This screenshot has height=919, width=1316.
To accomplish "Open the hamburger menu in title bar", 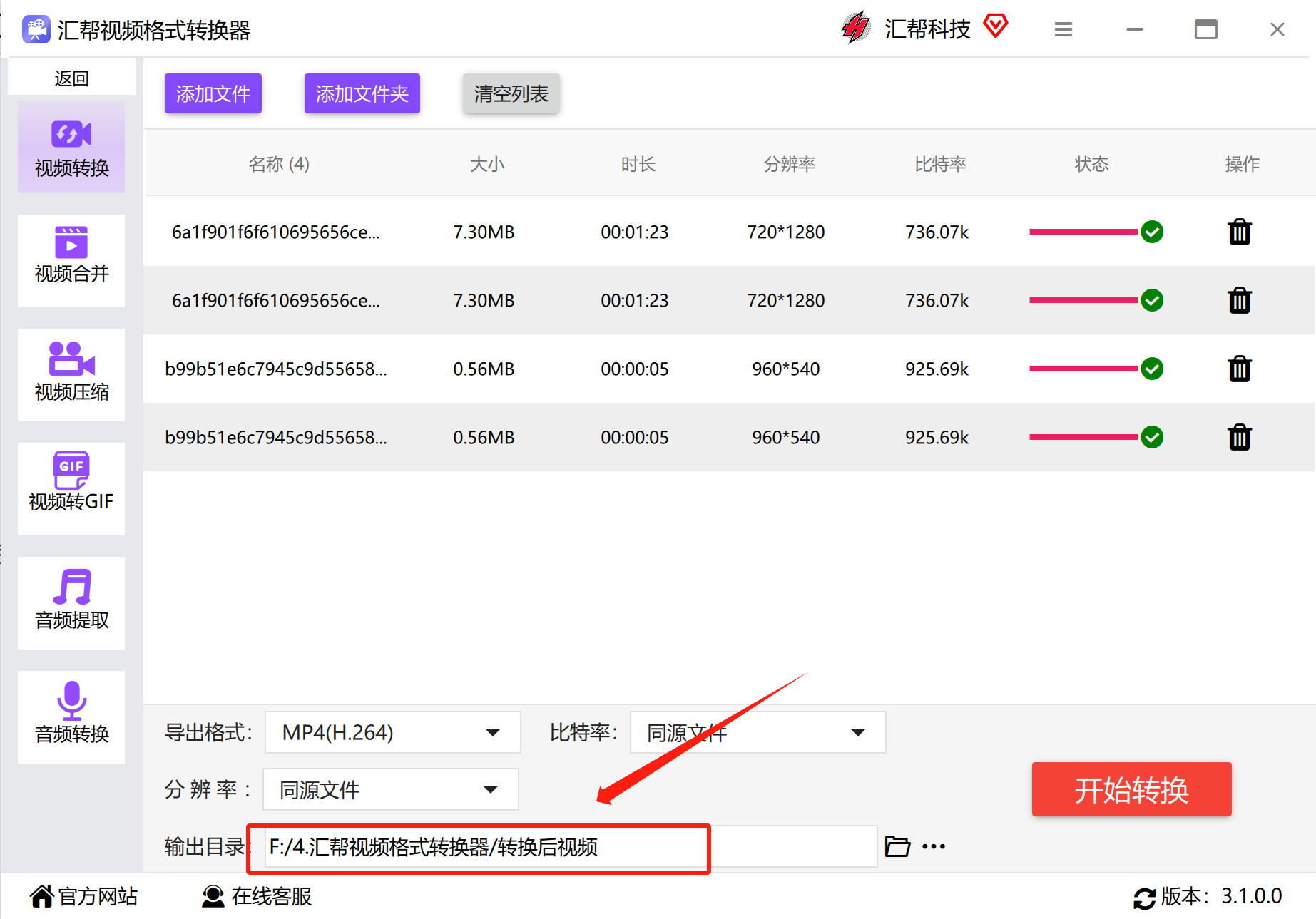I will pyautogui.click(x=1063, y=29).
